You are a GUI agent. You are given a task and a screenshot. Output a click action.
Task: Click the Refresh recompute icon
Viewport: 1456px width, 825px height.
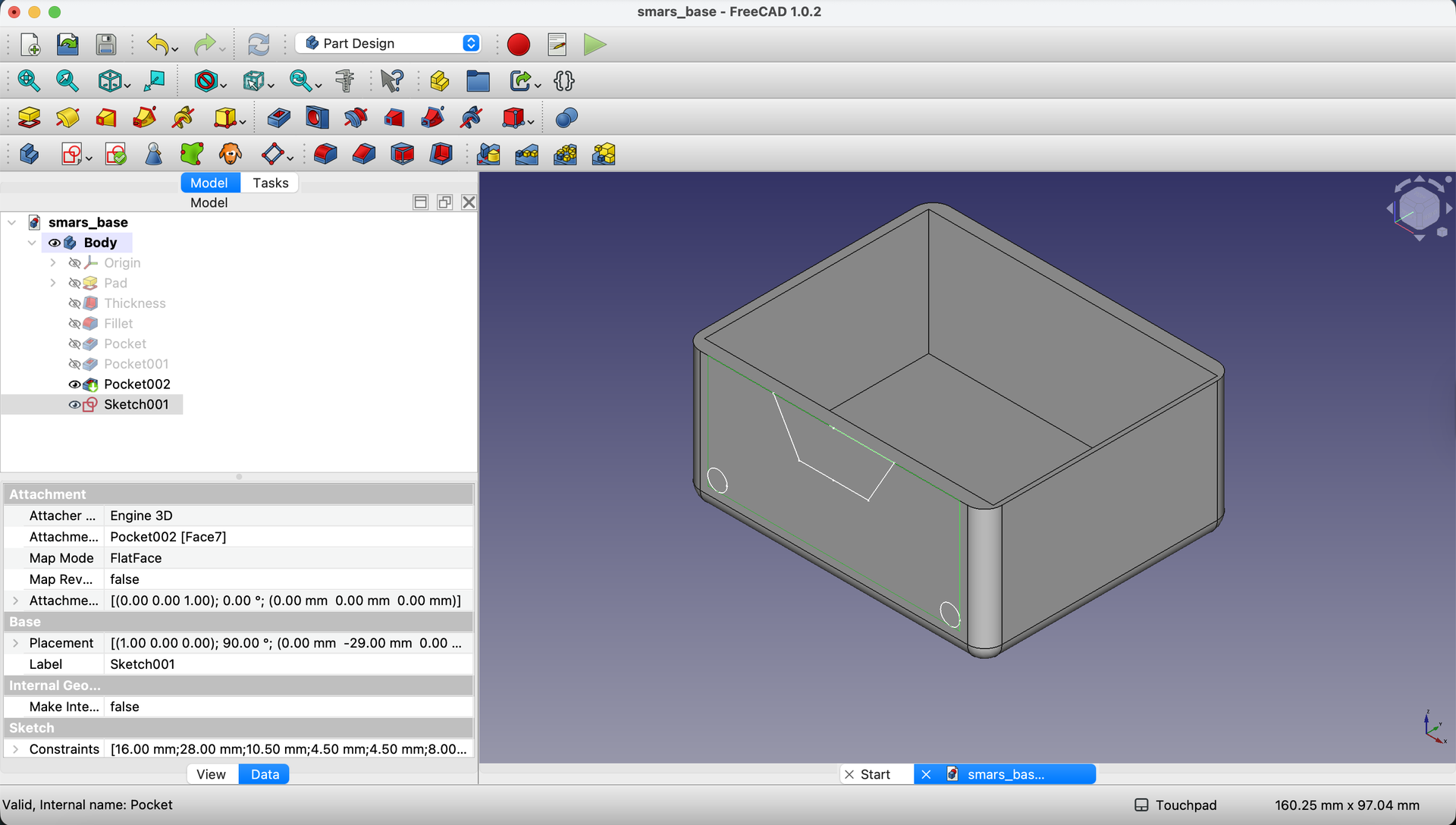(x=259, y=44)
